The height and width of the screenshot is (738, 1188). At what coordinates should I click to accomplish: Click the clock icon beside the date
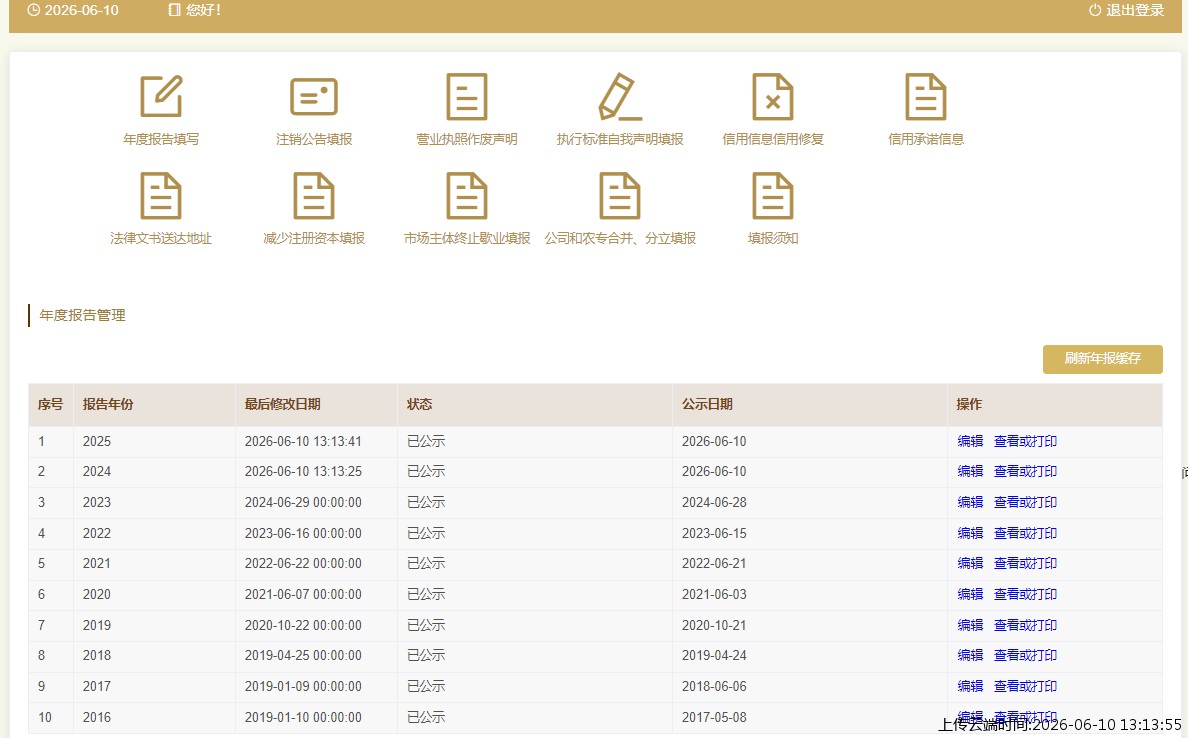pyautogui.click(x=33, y=11)
